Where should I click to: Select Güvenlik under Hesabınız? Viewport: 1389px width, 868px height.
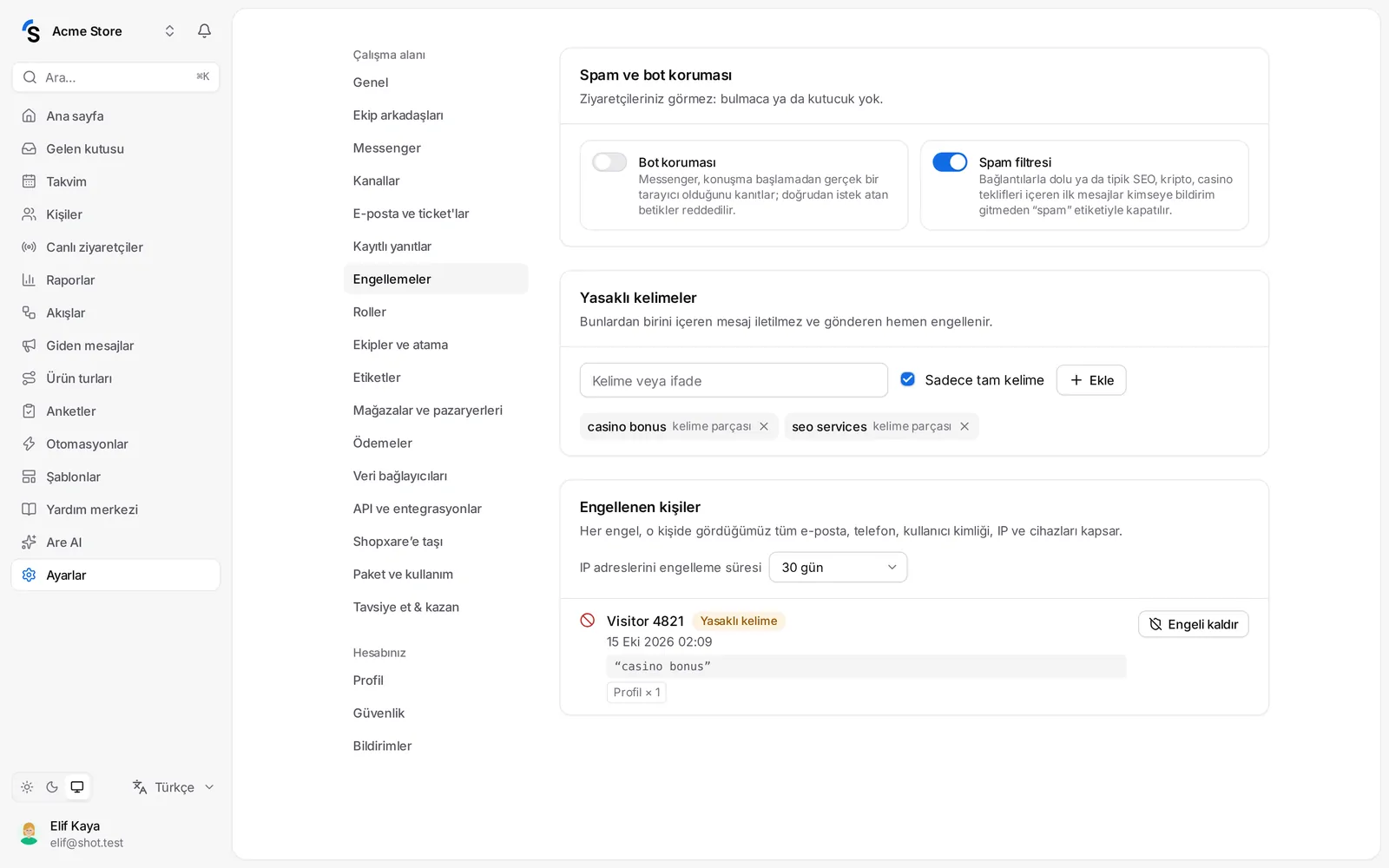(436, 713)
